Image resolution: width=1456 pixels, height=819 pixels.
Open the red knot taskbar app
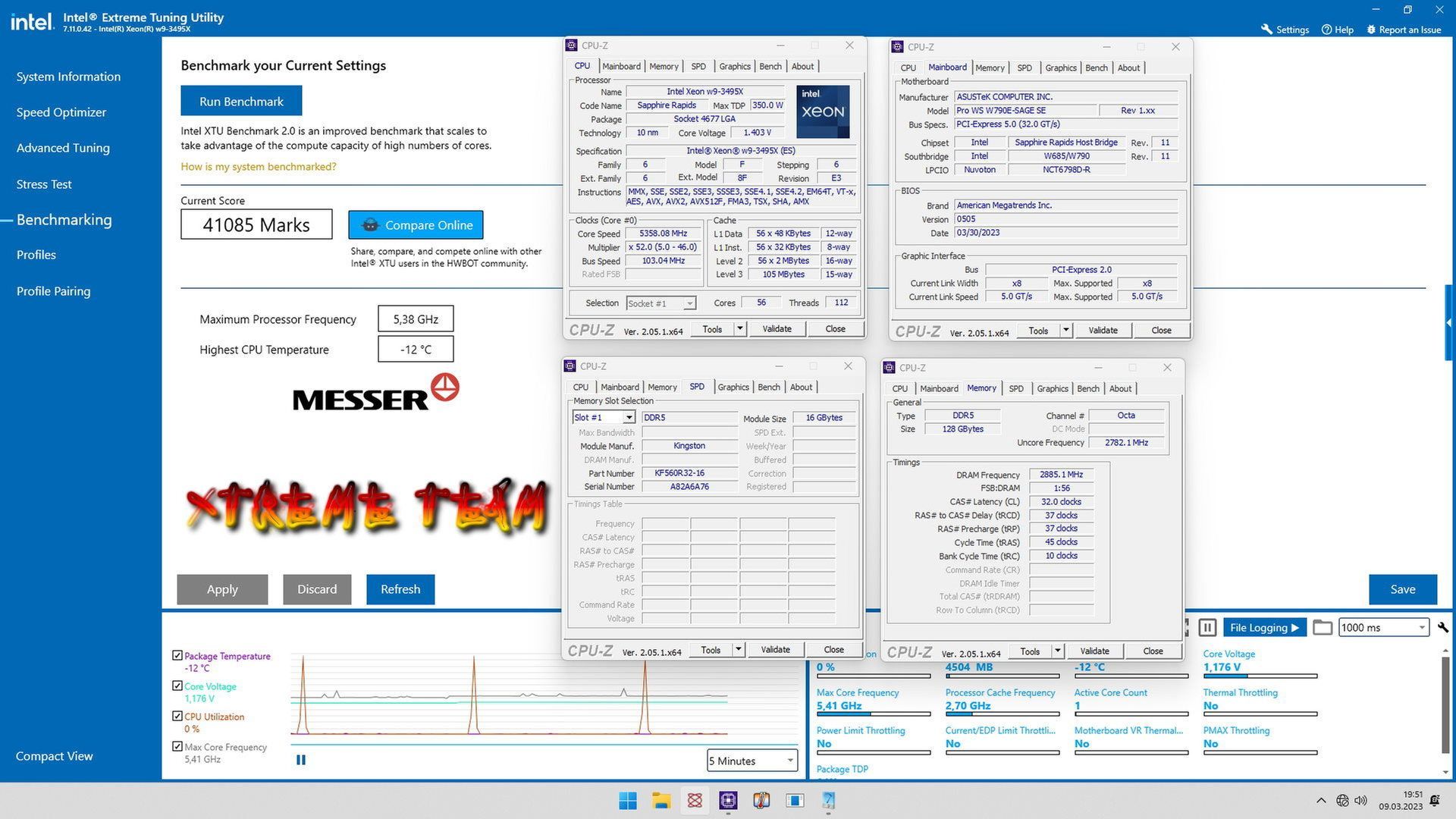pos(695,800)
